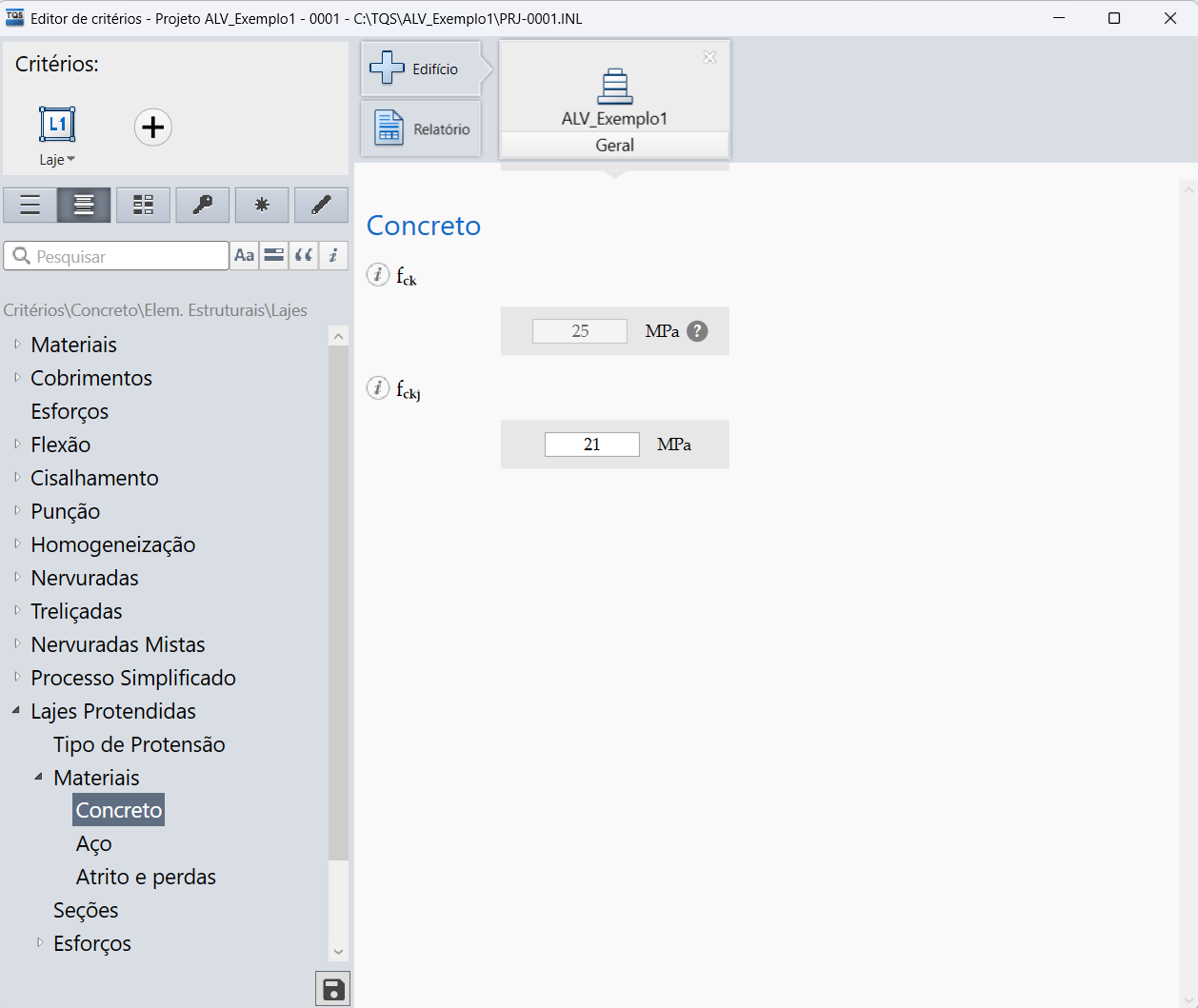Open the Edifício button
The width and height of the screenshot is (1198, 1008).
pos(421,69)
